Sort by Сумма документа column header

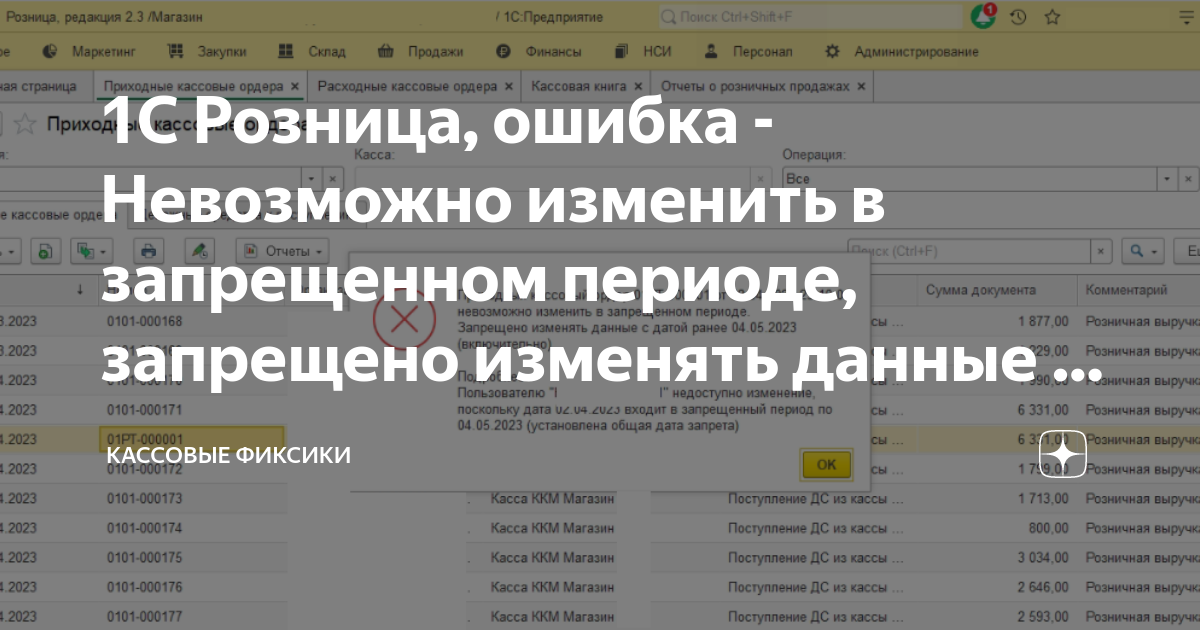(980, 290)
